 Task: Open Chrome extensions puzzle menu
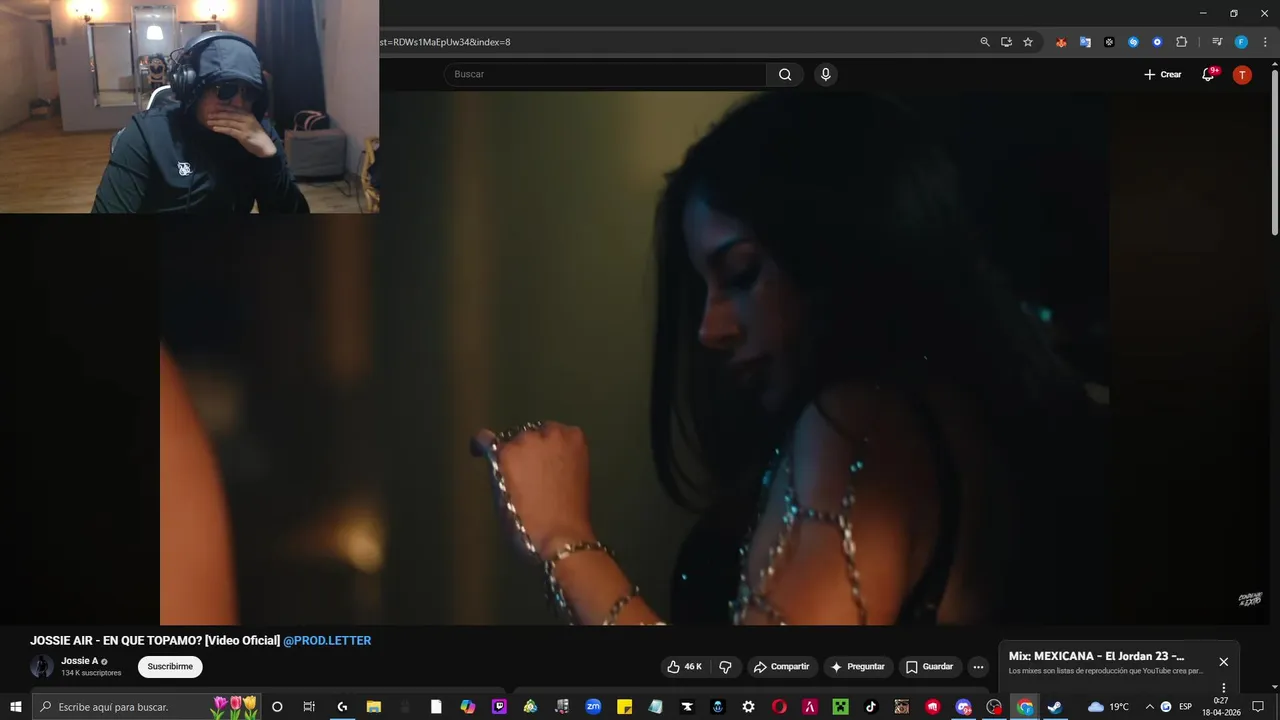pyautogui.click(x=1181, y=42)
